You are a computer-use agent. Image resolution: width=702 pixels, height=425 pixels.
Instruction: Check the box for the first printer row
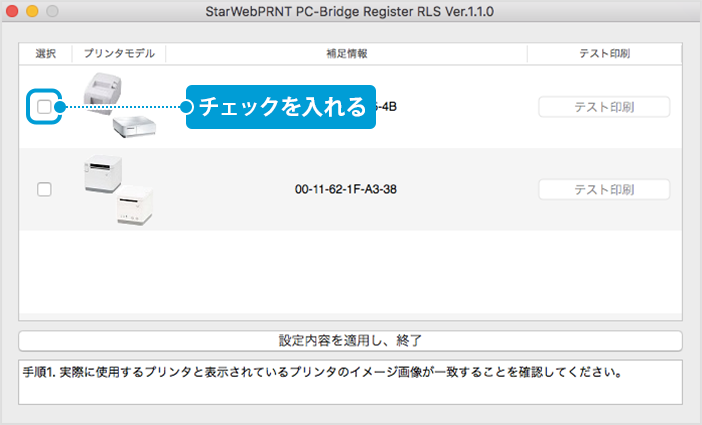pos(44,107)
